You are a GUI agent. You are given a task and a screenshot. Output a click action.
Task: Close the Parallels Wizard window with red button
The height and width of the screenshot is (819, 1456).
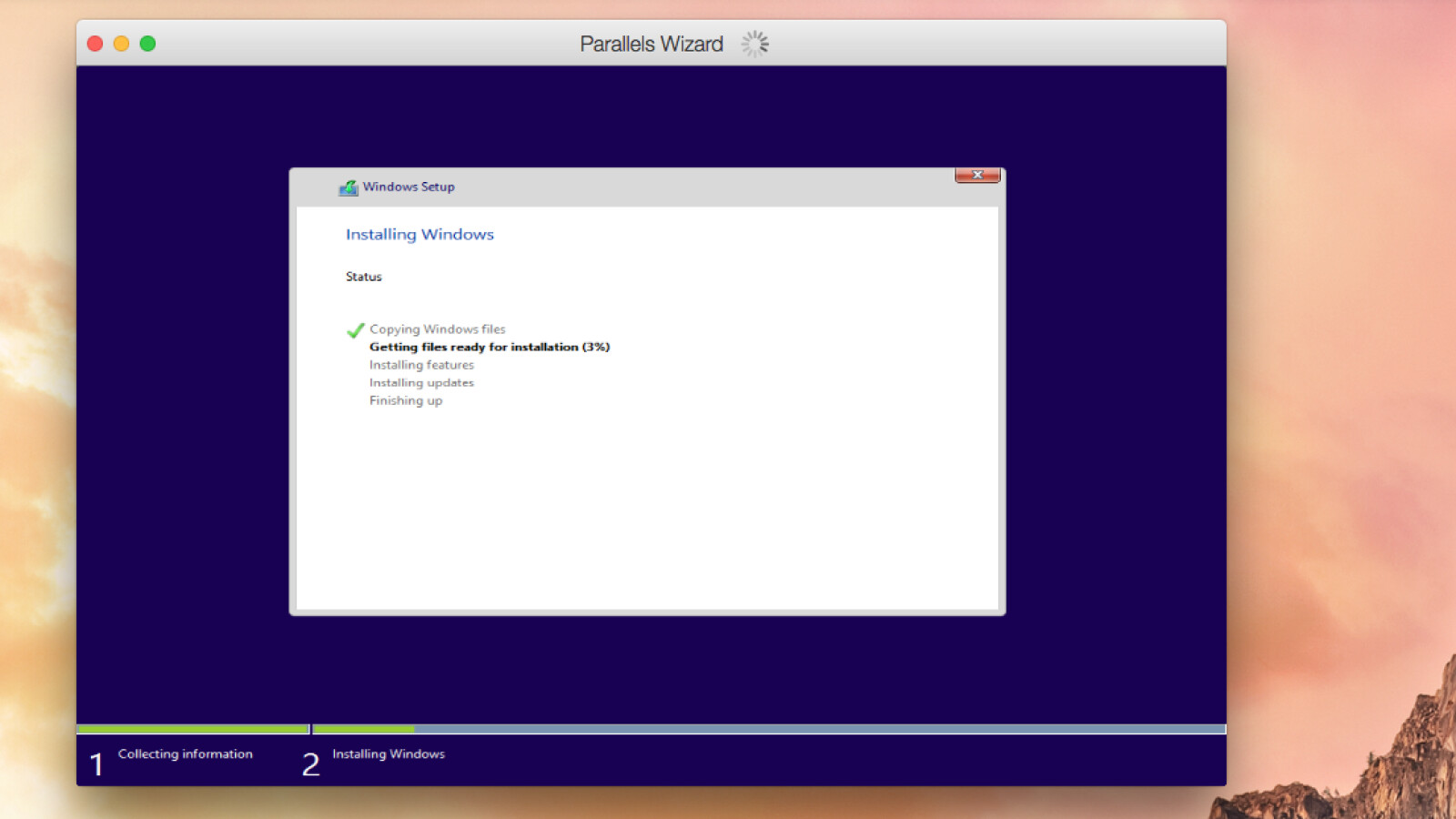point(95,44)
